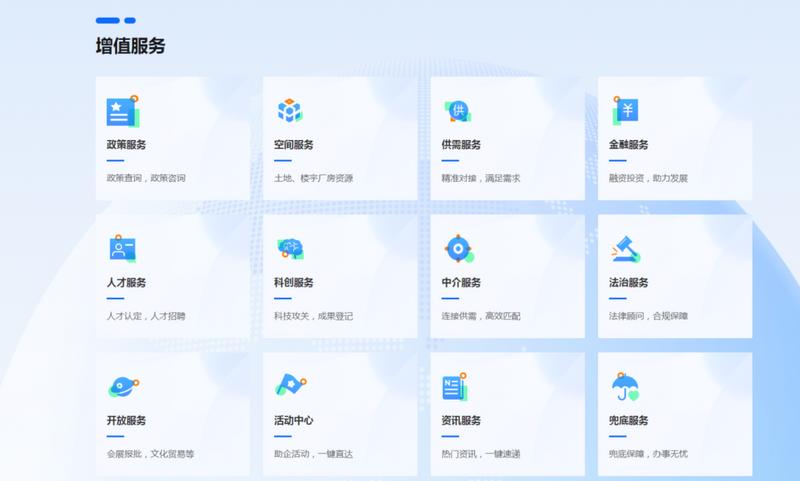Screen dimensions: 800x481
Task: Click the text 政策查询，政策咨询
Action: [146, 178]
